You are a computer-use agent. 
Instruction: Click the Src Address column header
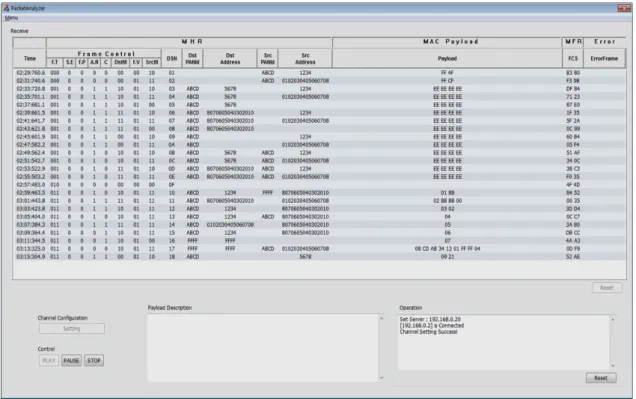[305, 58]
